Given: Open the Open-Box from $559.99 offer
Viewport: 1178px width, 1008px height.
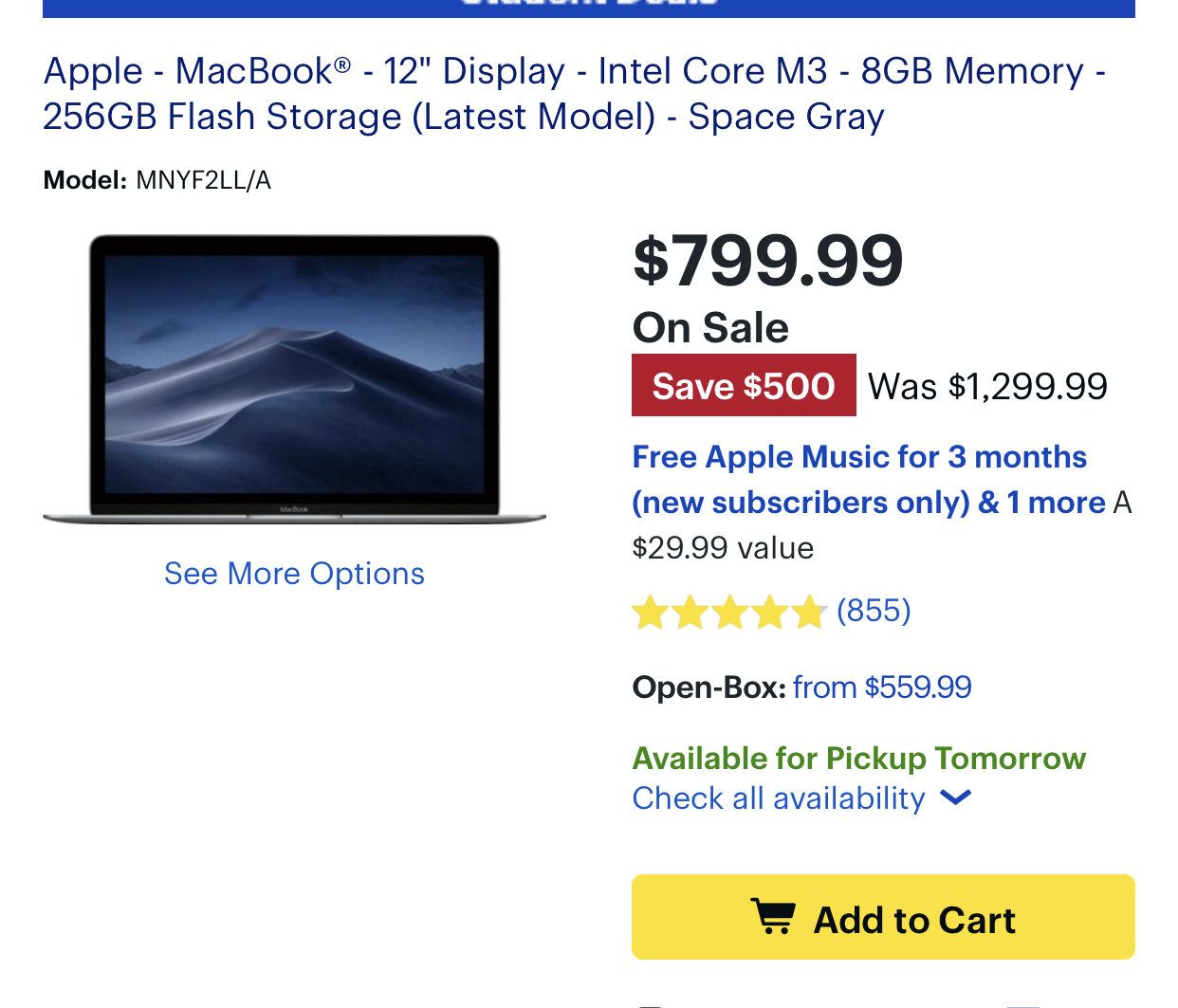Looking at the screenshot, I should tap(881, 687).
